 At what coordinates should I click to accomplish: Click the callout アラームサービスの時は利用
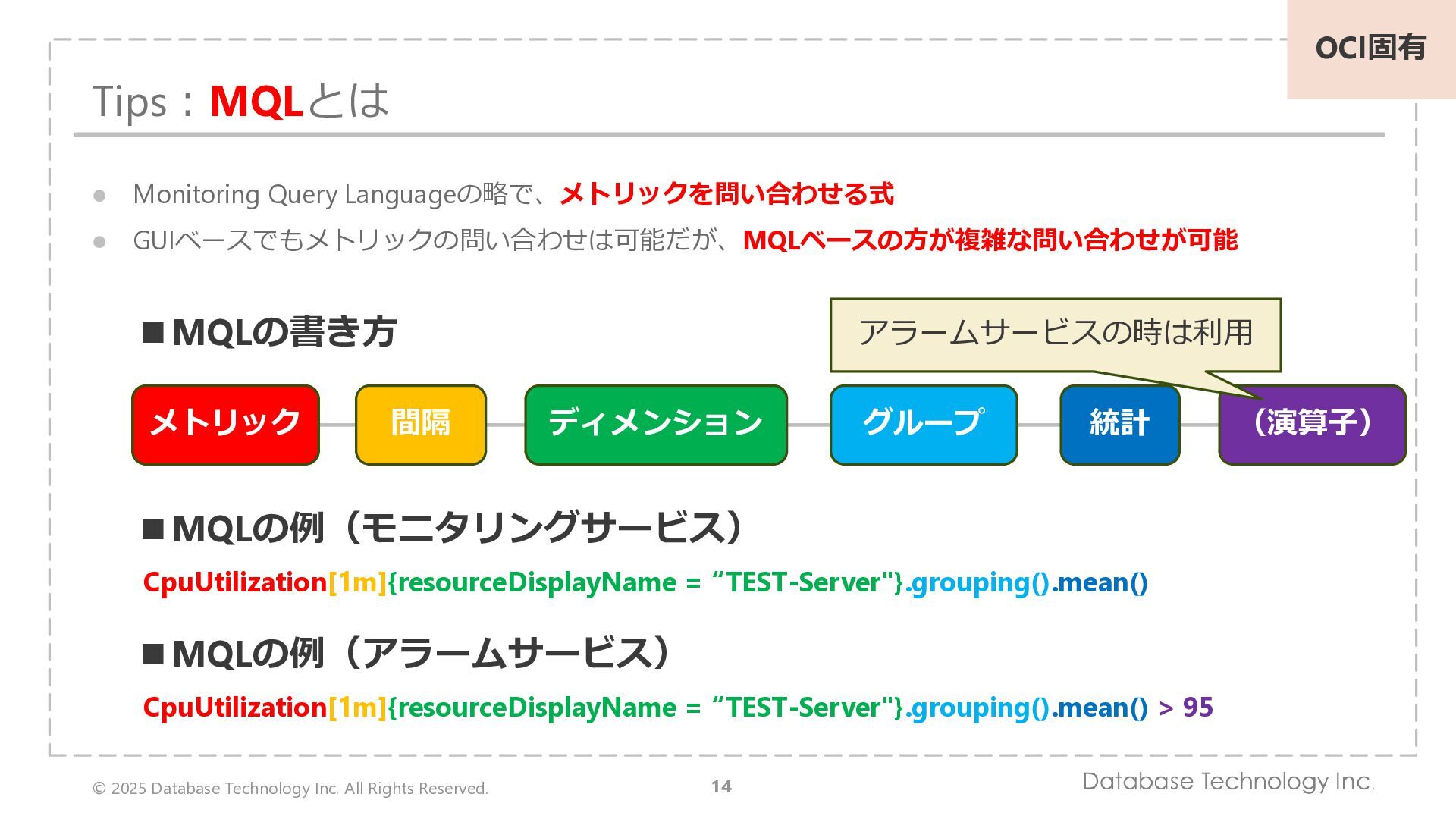1056,334
